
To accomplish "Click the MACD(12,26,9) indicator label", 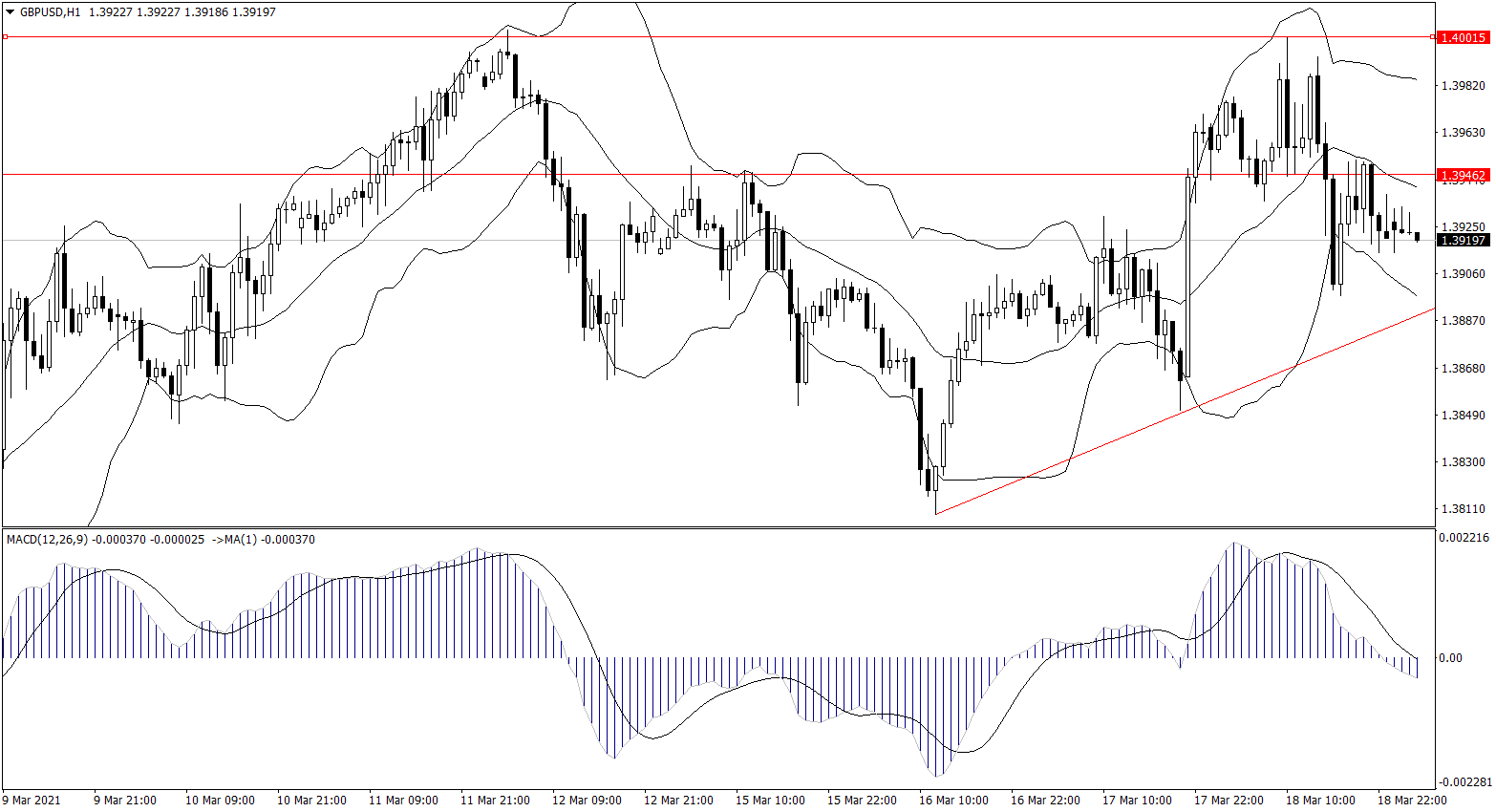I will pyautogui.click(x=46, y=540).
